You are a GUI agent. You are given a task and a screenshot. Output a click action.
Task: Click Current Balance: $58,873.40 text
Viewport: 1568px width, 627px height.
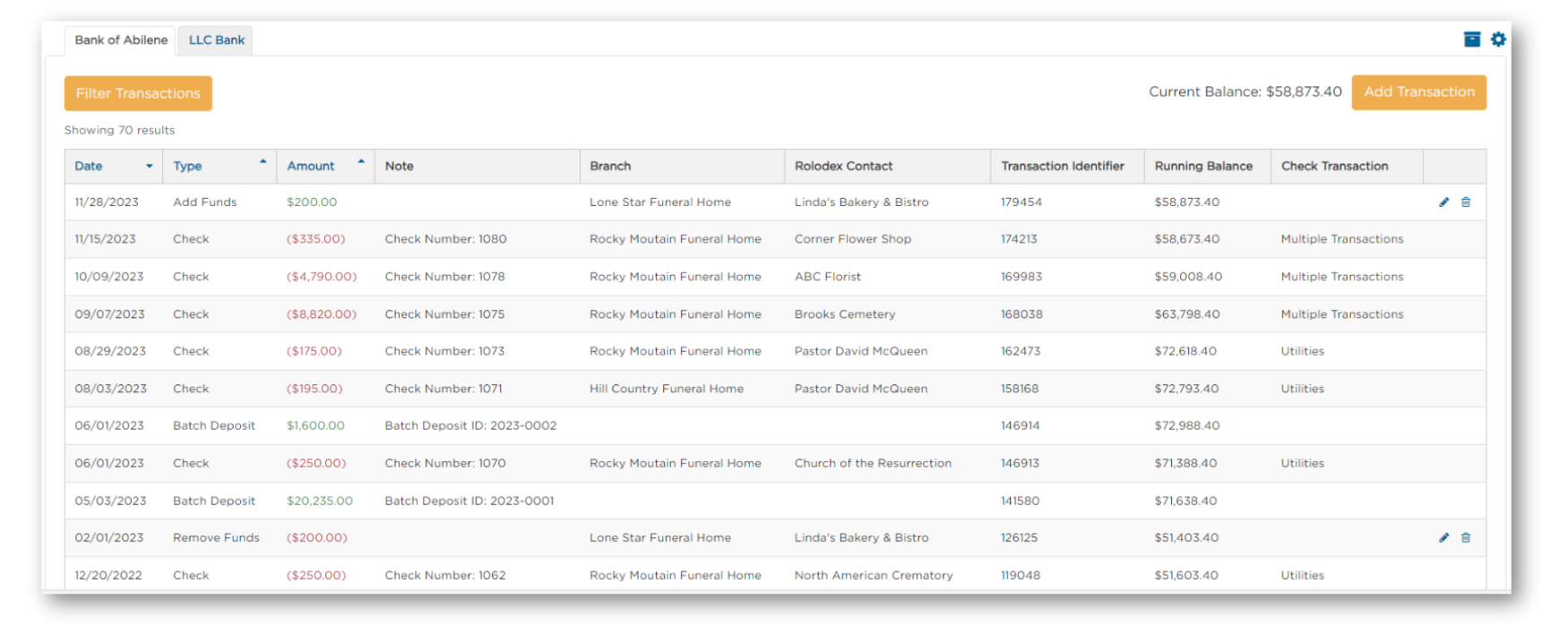[x=1245, y=92]
